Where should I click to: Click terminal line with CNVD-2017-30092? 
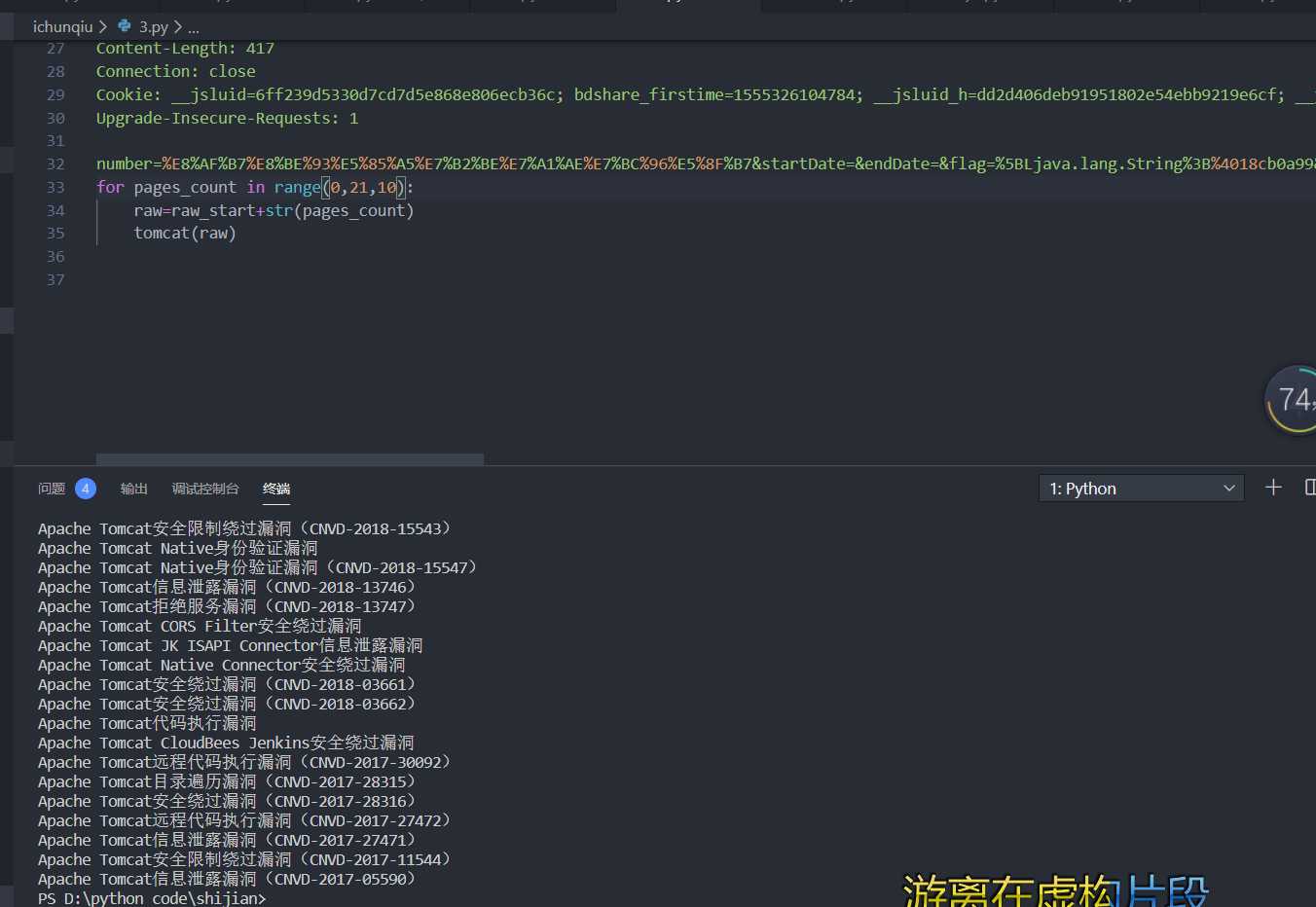pos(245,762)
